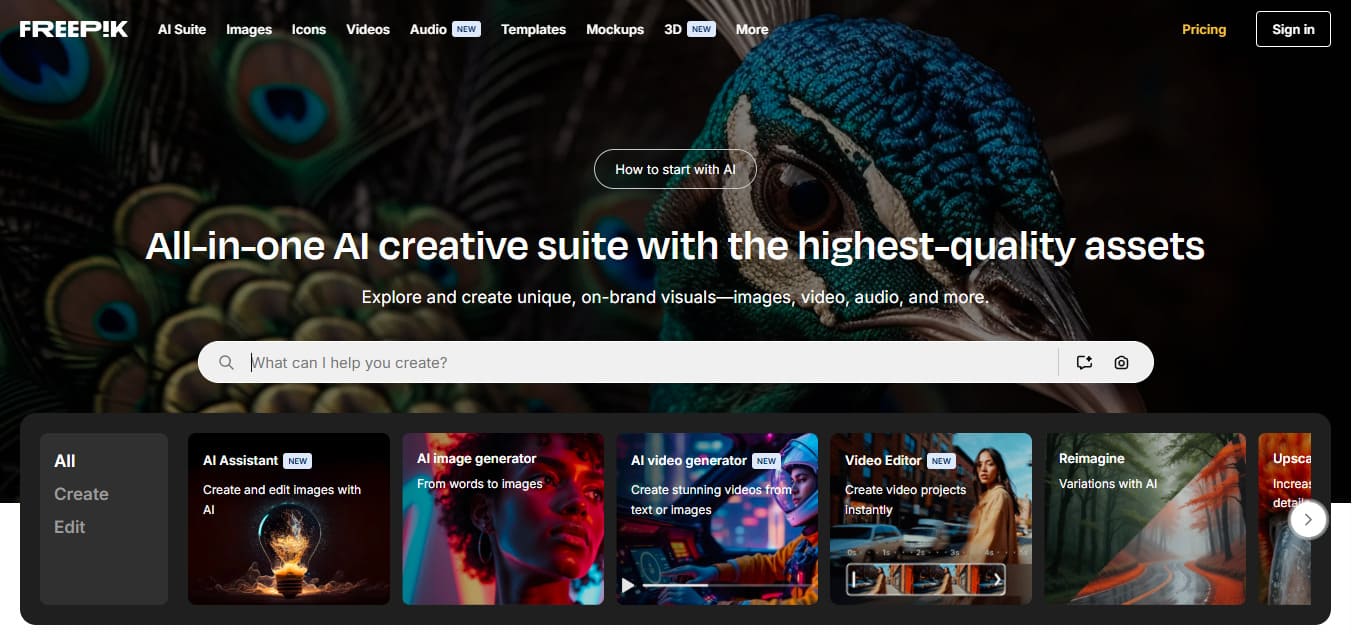The image size is (1352, 634).
Task: Click the Sign in button
Action: pos(1293,29)
